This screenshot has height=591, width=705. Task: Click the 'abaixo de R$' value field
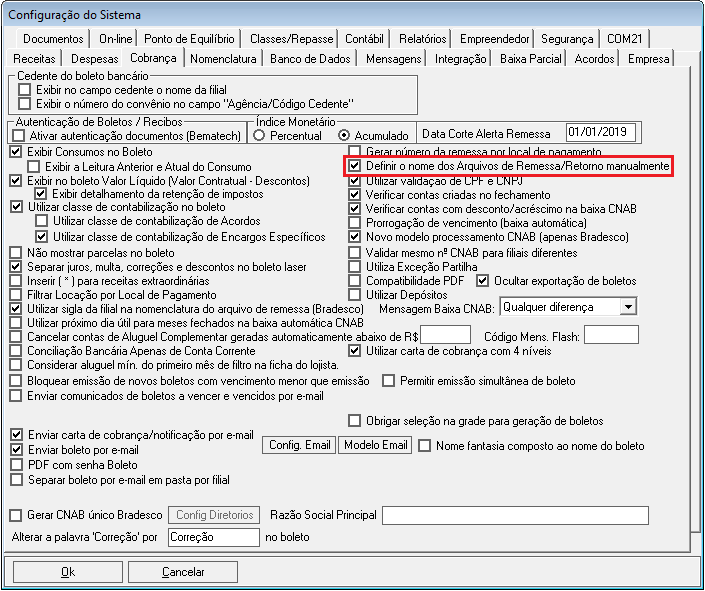pos(445,335)
